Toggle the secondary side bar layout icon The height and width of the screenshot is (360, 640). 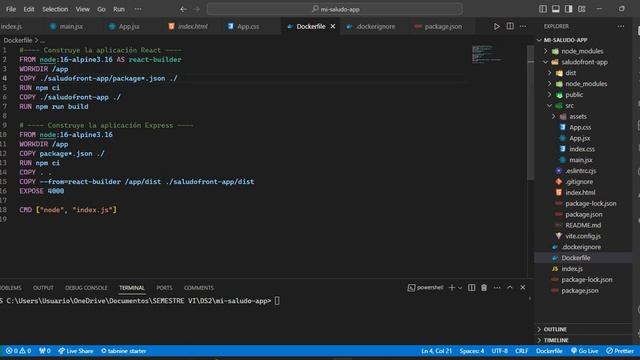coord(569,9)
